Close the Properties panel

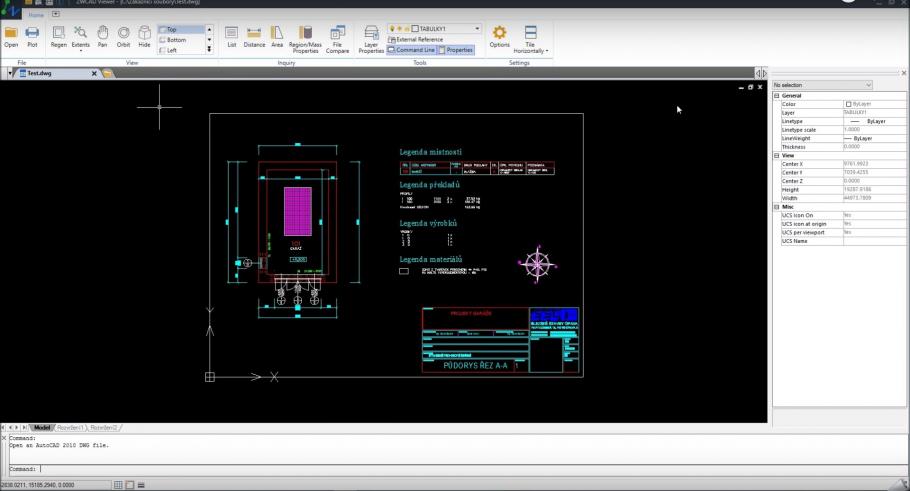[904, 73]
